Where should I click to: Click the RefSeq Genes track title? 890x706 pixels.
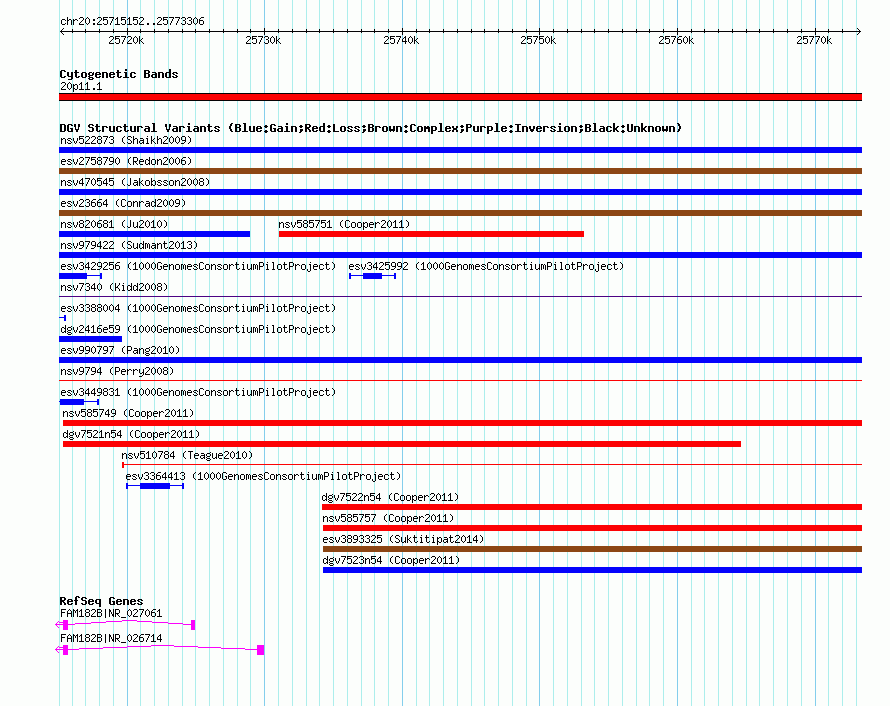101,601
